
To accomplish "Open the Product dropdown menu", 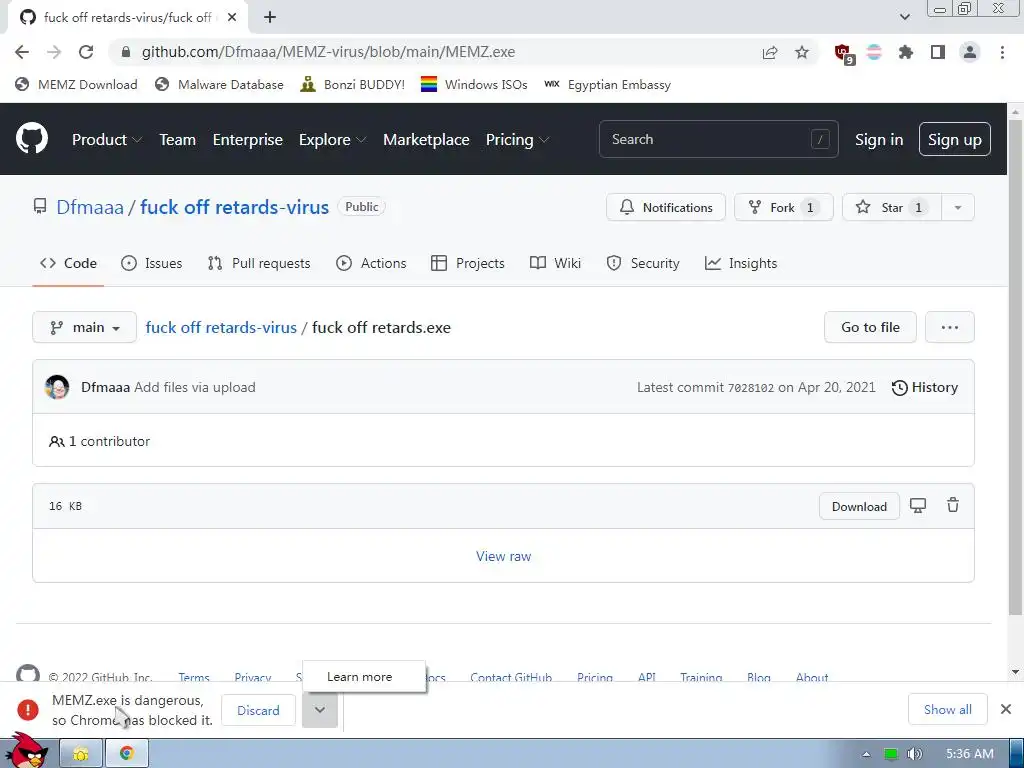I will pos(107,140).
